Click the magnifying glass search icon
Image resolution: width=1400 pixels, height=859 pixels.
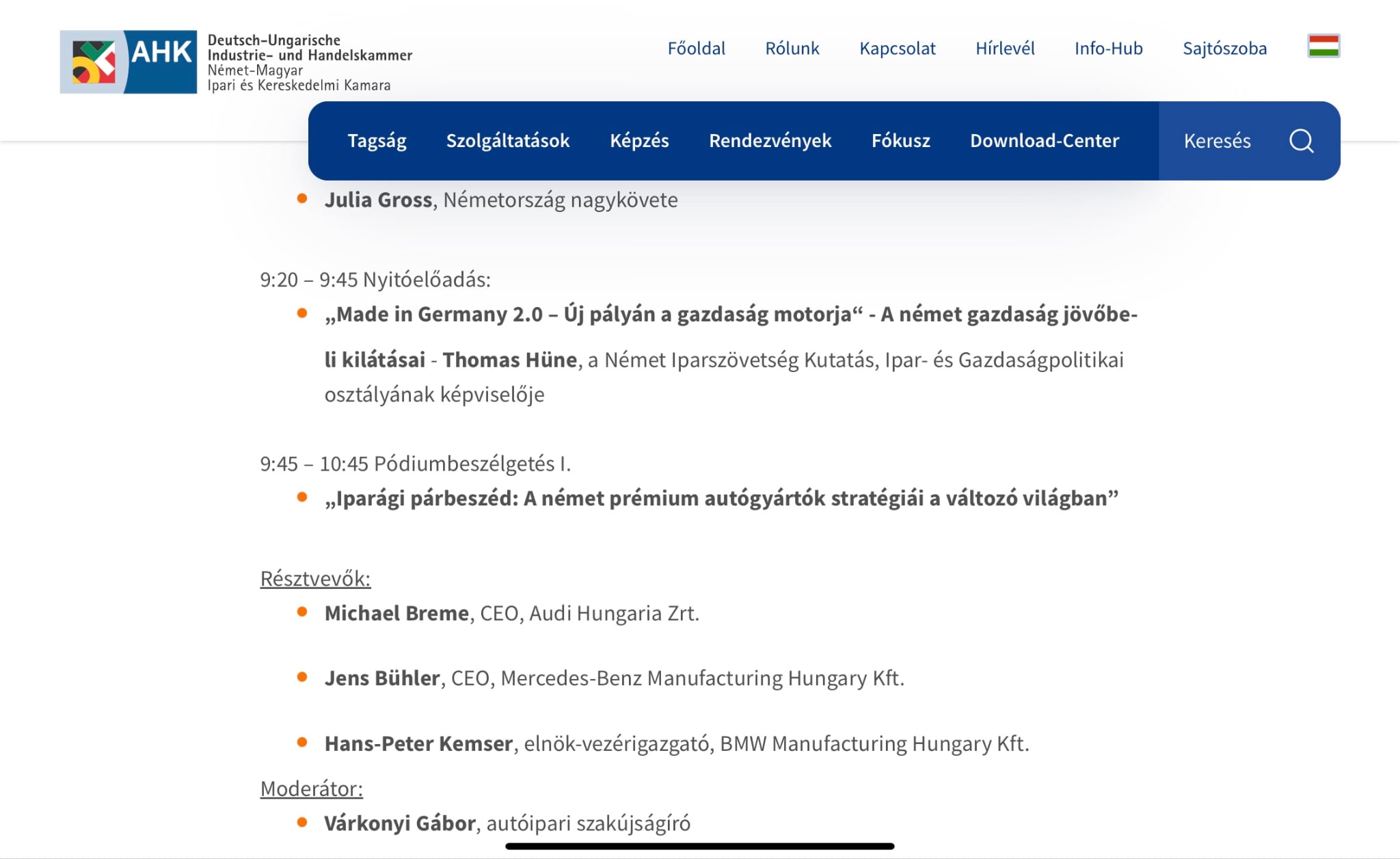click(x=1301, y=141)
